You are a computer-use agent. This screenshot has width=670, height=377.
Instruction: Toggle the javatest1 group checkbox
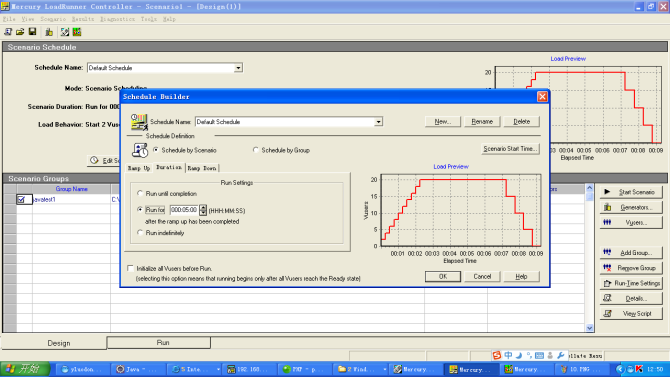21,200
